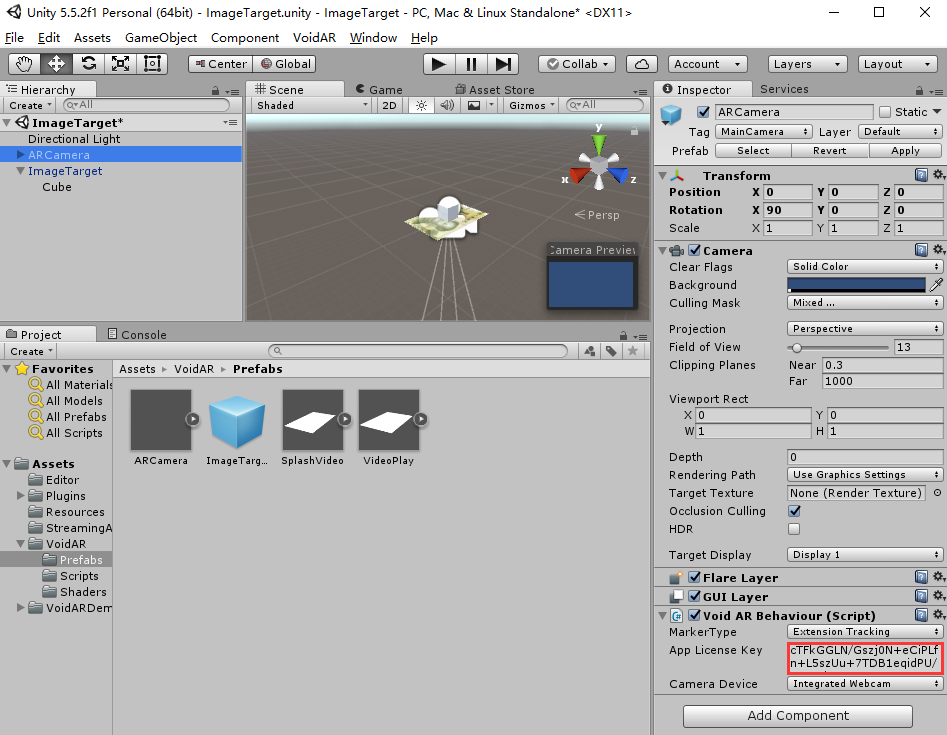Pause the game playback
The height and width of the screenshot is (735, 947).
coord(471,64)
